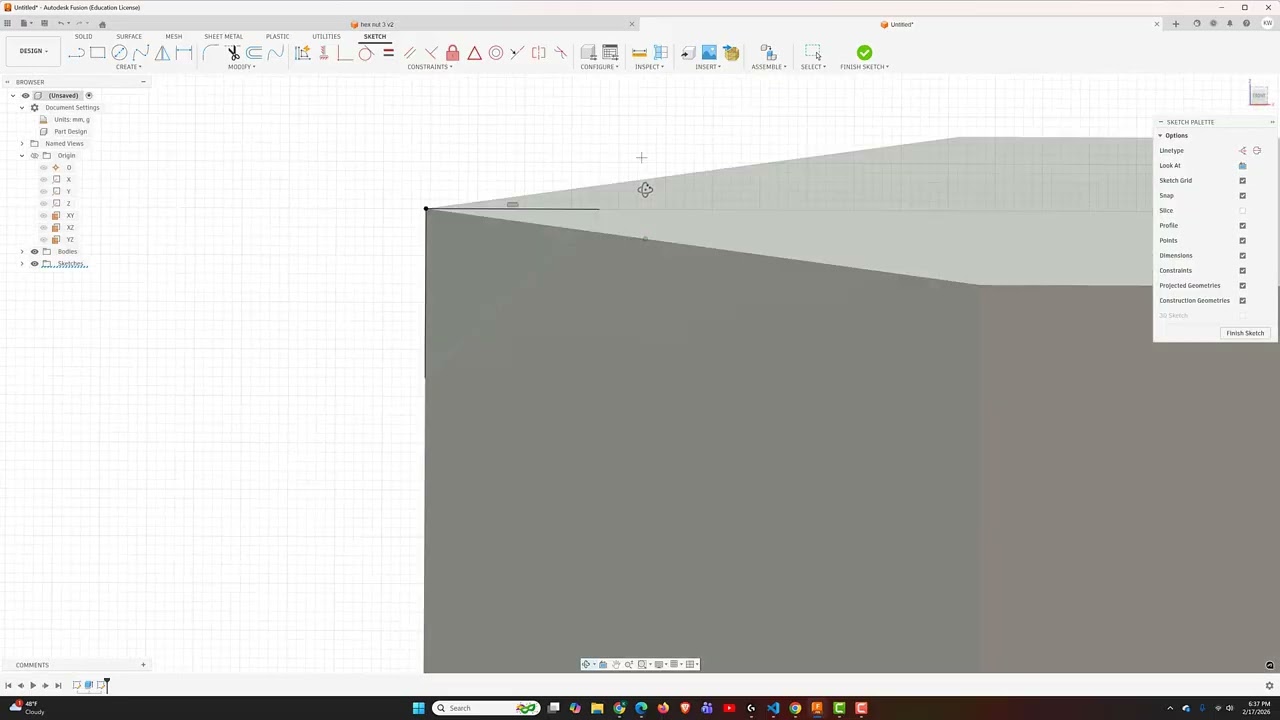Viewport: 1280px width, 720px height.
Task: Open the Create dropdown menu
Action: (128, 67)
